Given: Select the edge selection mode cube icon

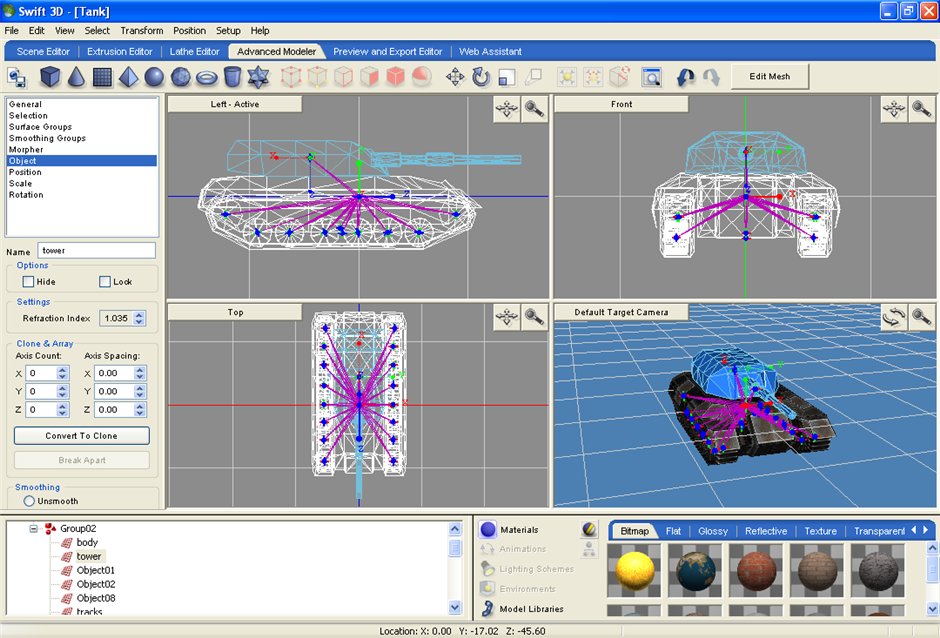Looking at the screenshot, I should pyautogui.click(x=317, y=77).
